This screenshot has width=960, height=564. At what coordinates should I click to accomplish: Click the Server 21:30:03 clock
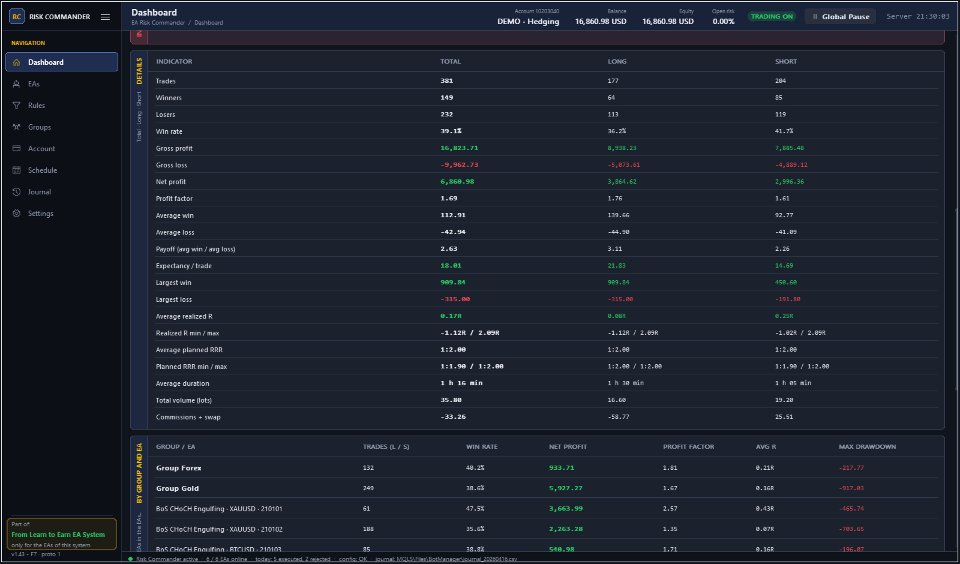point(917,17)
